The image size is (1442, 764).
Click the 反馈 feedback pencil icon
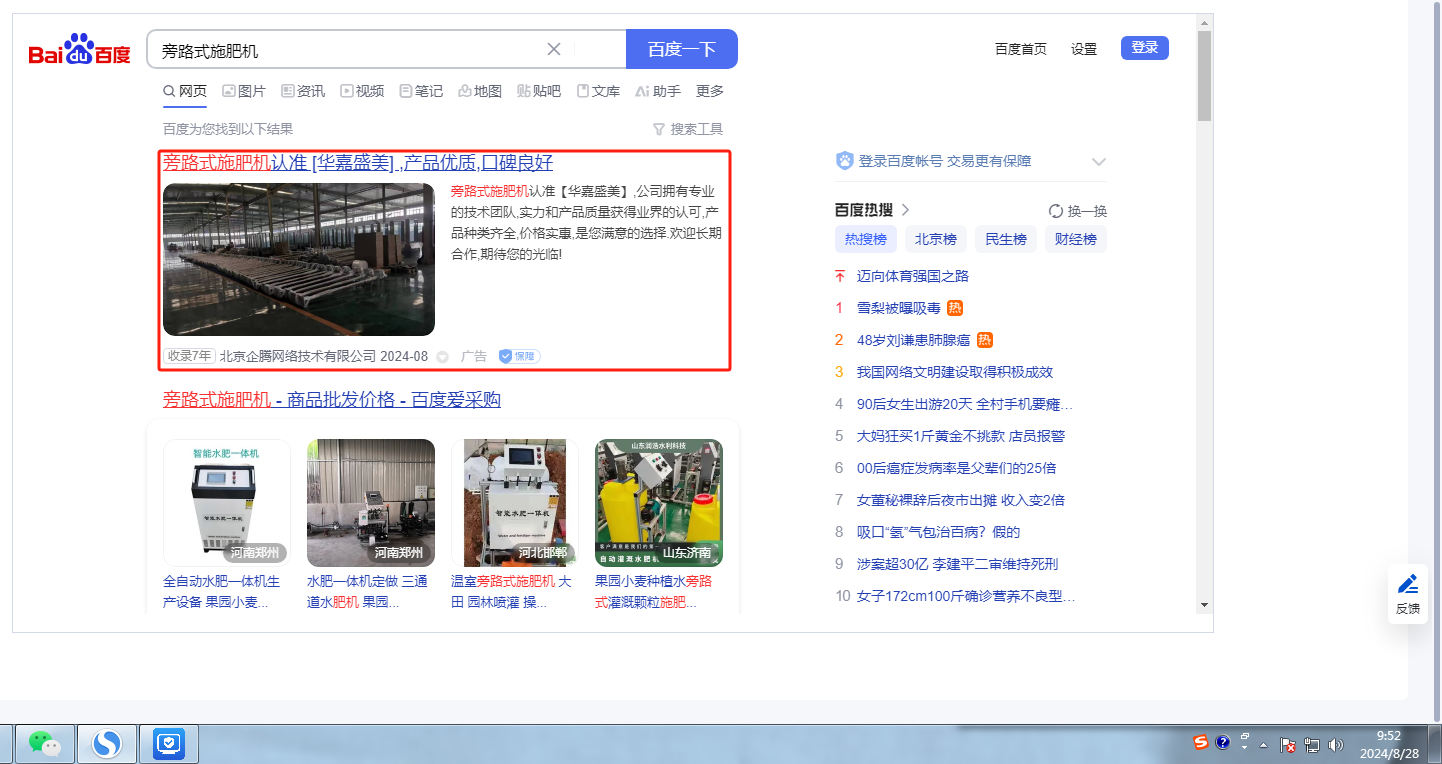pos(1408,584)
